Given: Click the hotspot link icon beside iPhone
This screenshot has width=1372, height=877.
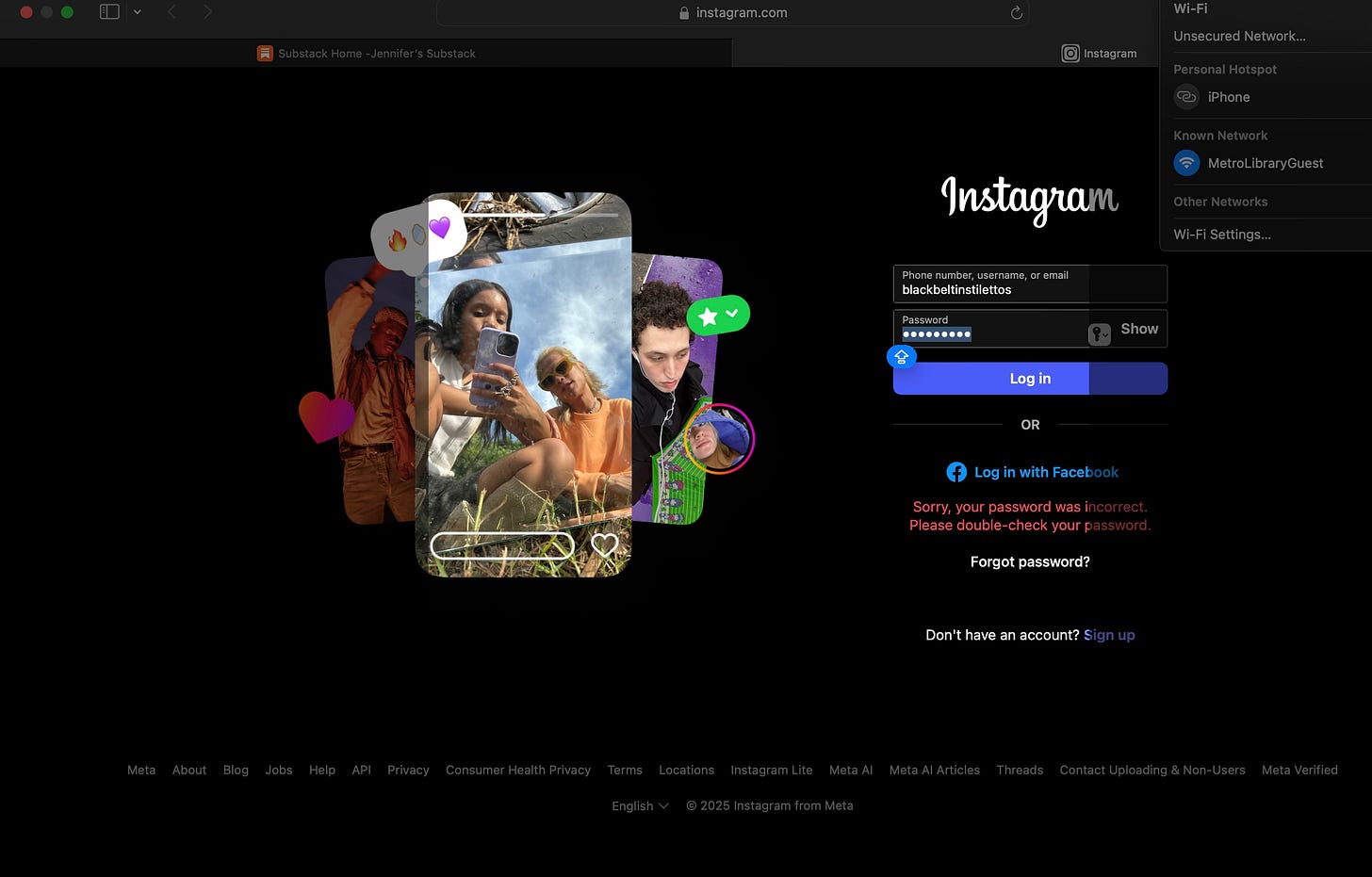Looking at the screenshot, I should [x=1186, y=97].
